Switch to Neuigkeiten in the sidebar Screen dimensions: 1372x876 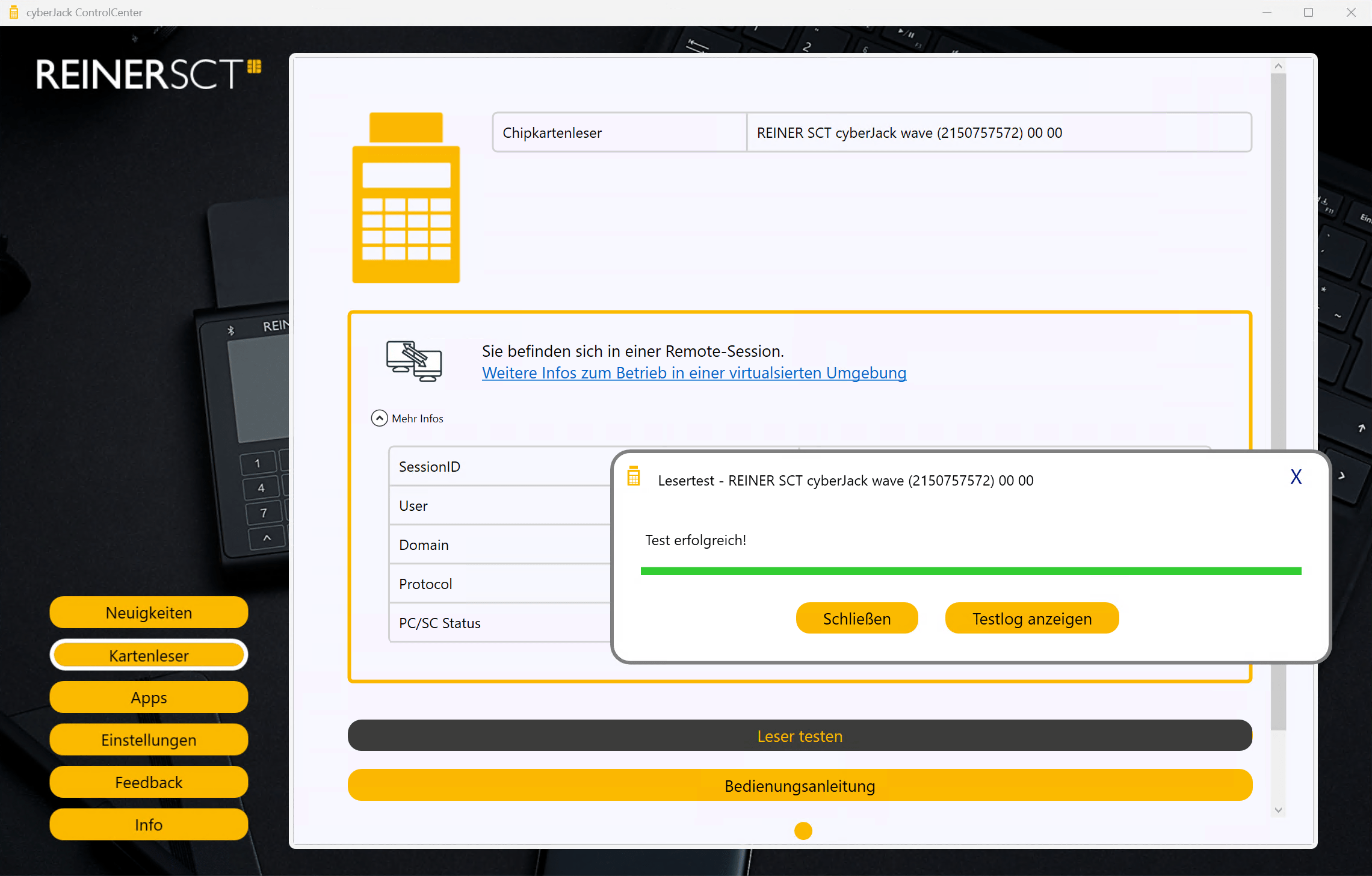coord(149,612)
